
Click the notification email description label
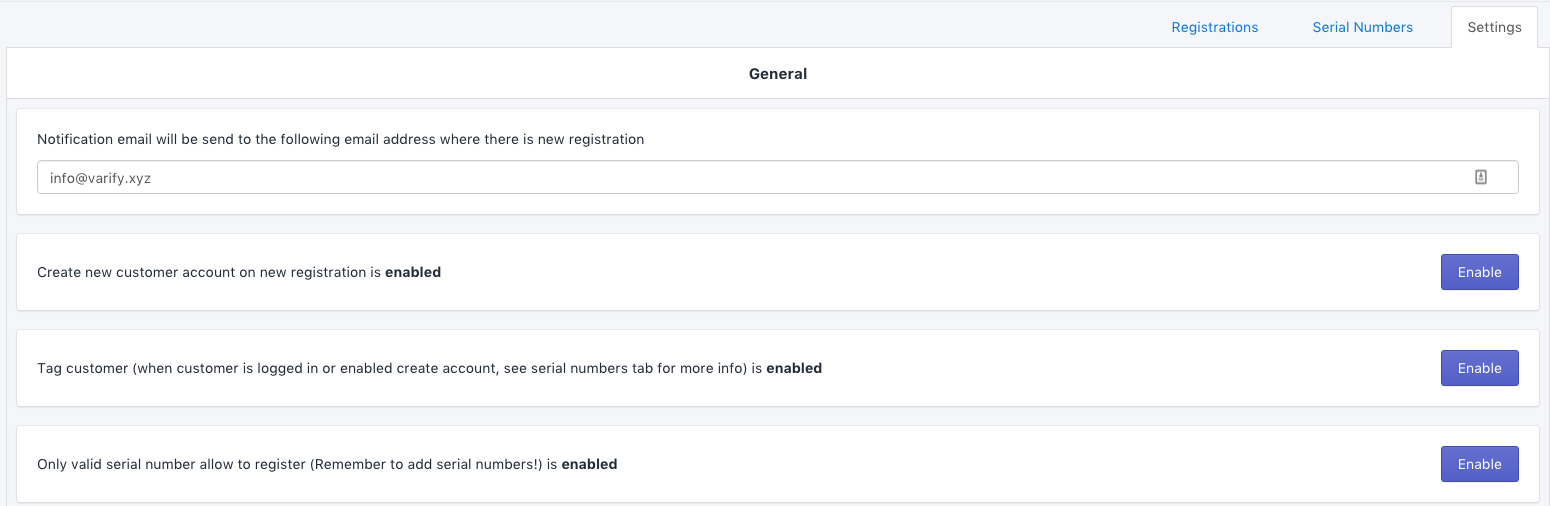click(x=340, y=139)
